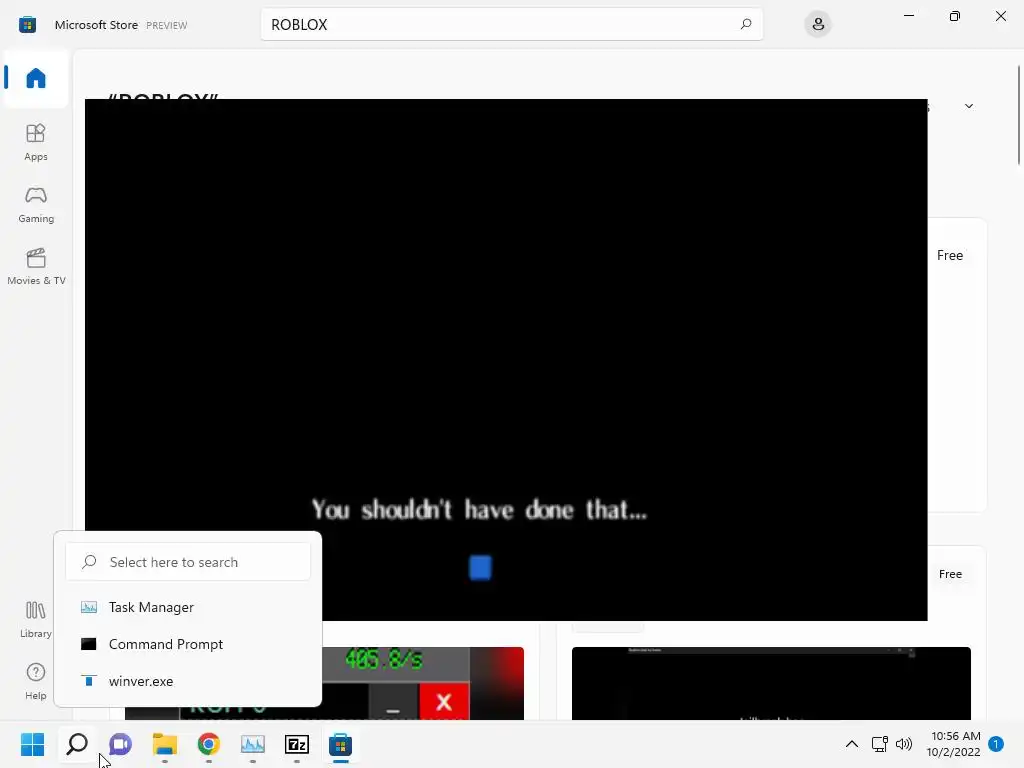1024x768 pixels.
Task: Launch winver.exe from search popup
Action: (x=188, y=681)
